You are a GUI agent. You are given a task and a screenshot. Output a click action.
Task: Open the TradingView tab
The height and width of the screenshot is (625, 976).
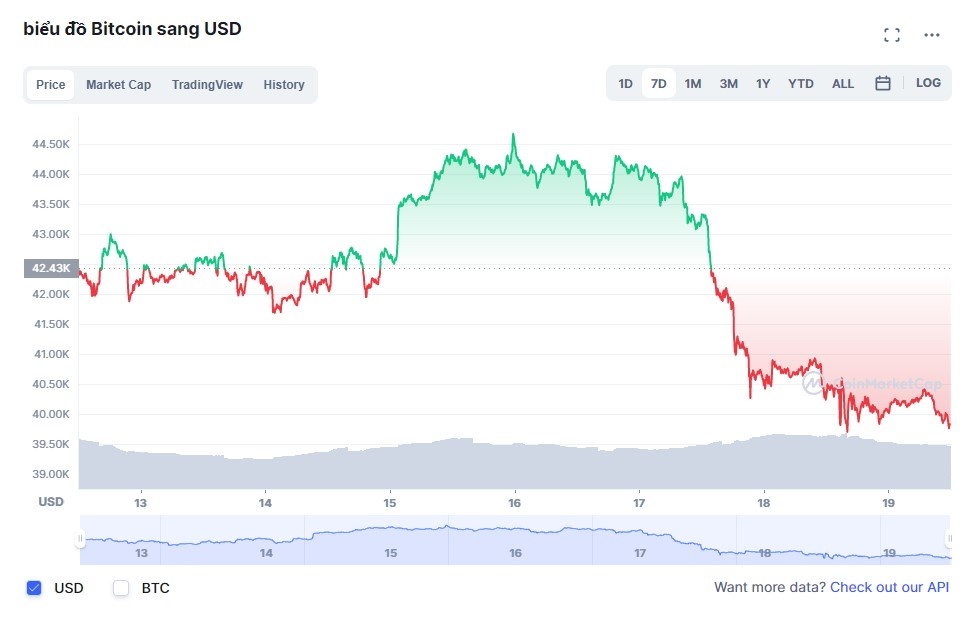pyautogui.click(x=207, y=85)
